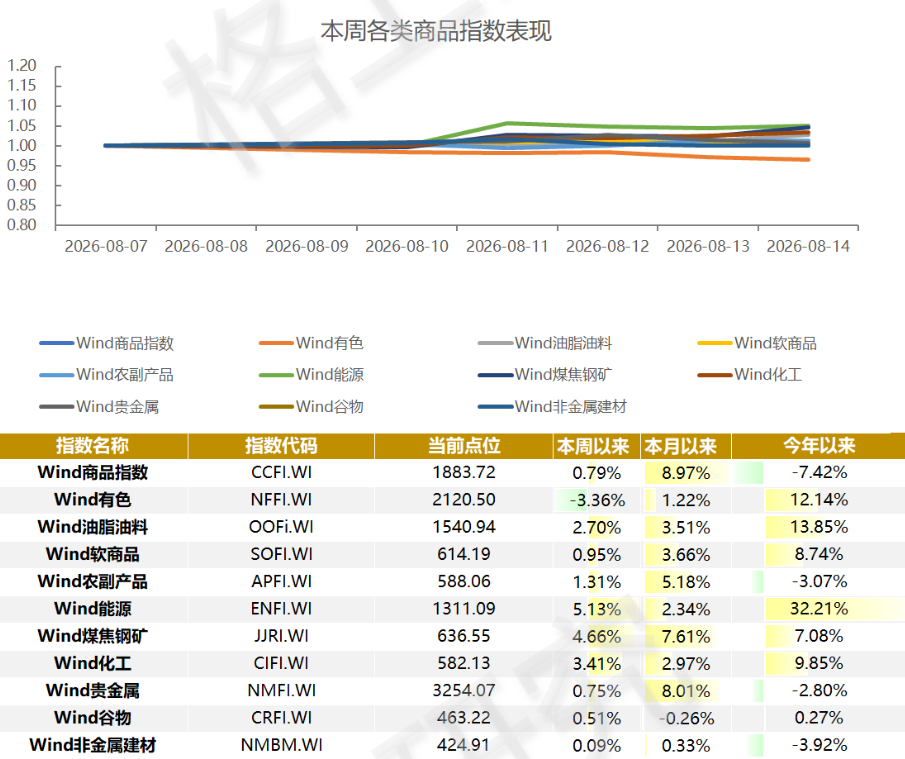Screen dimensions: 905x759
Task: Select legend entry Wind谷物
Action: 312,406
